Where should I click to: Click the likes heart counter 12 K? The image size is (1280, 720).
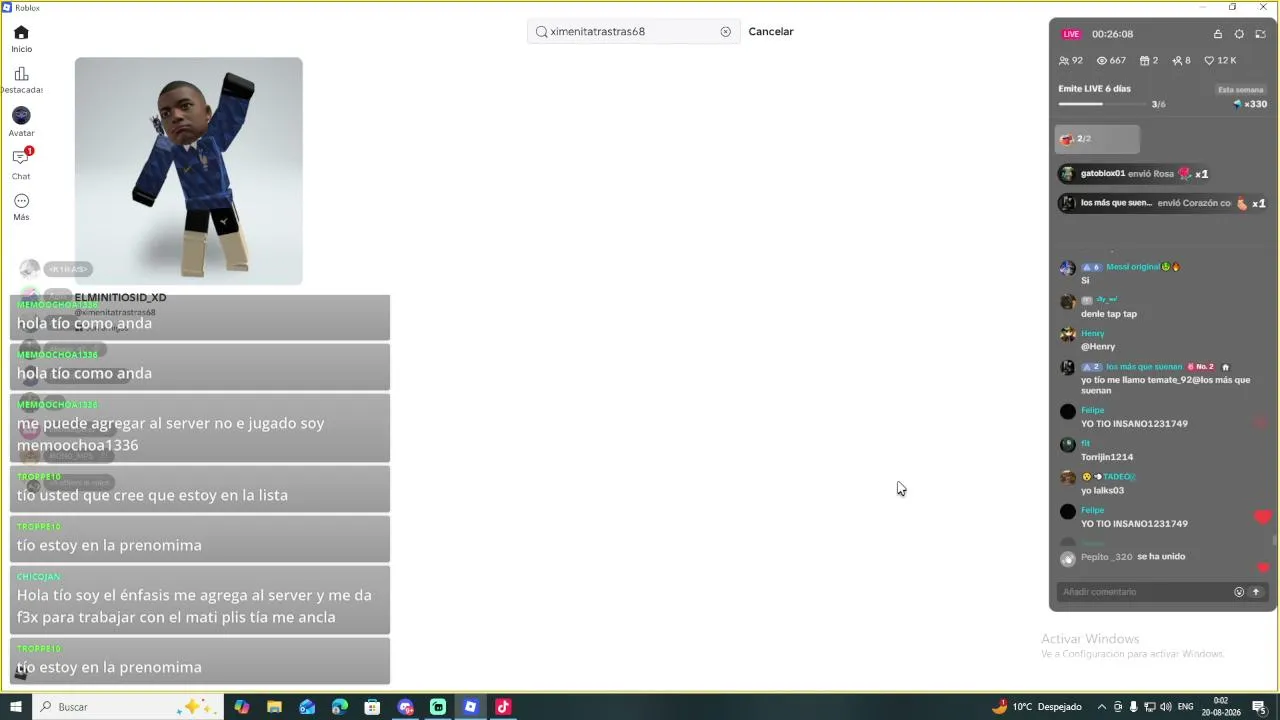pos(1220,61)
